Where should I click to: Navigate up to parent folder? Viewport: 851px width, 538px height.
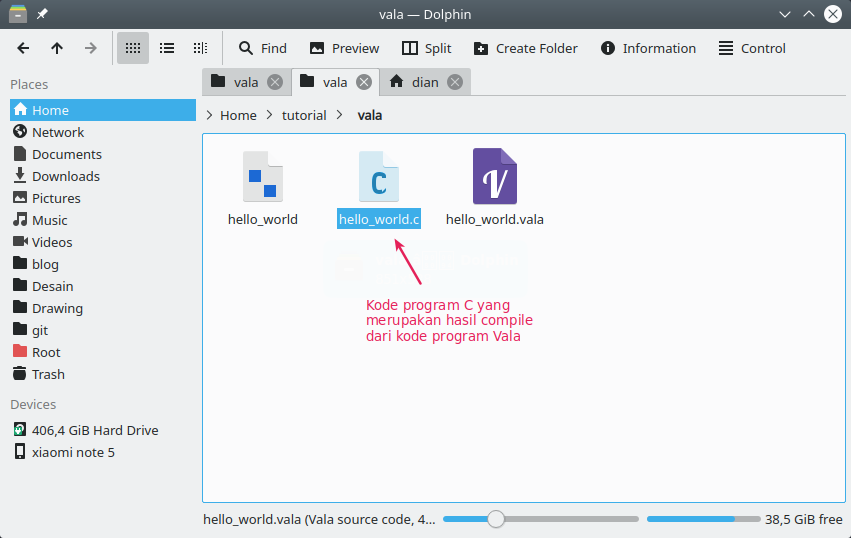[x=57, y=48]
